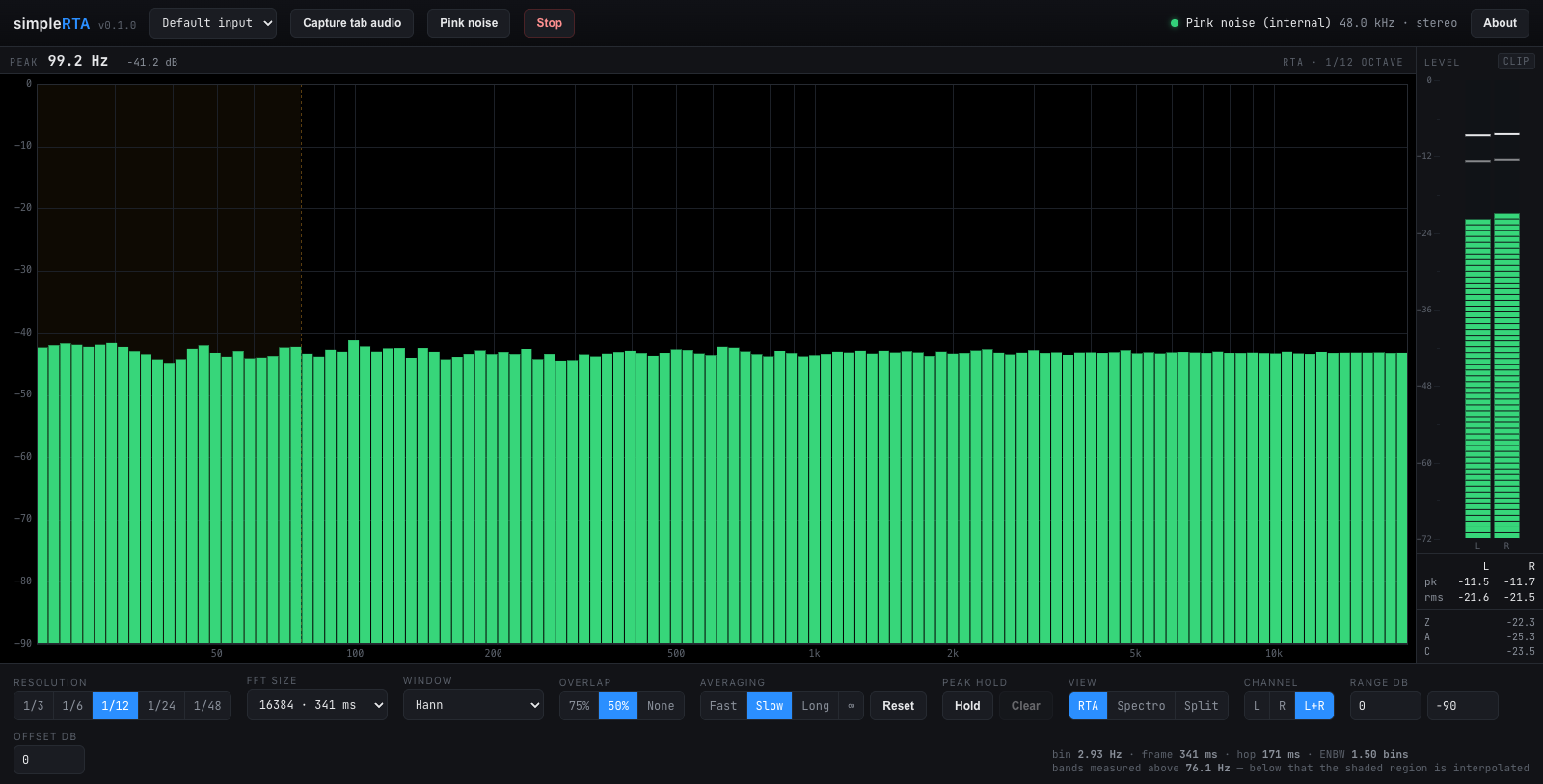Select 1/24 octave resolution

(x=161, y=706)
